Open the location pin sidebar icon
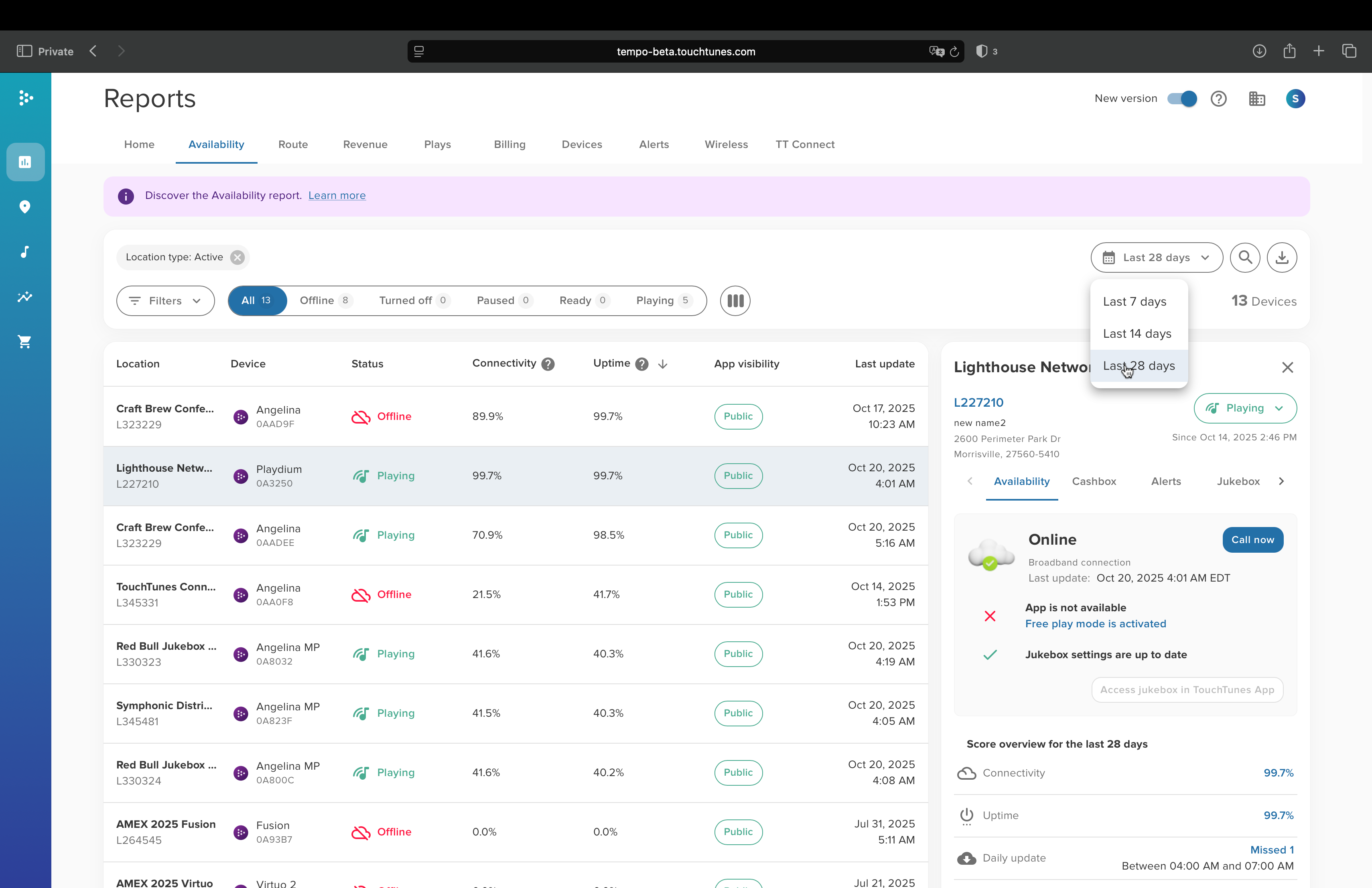This screenshot has width=1372, height=888. point(25,207)
